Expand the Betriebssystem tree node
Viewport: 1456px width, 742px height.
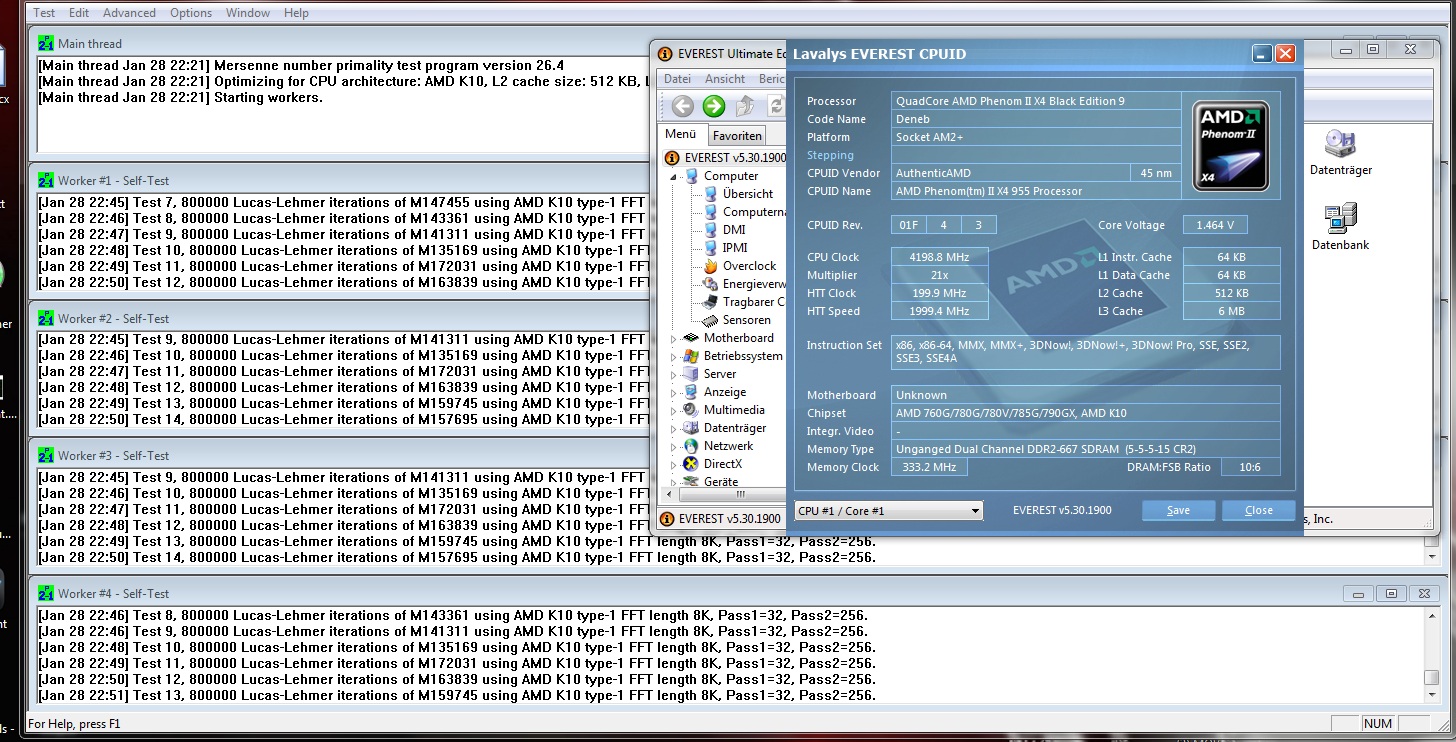[x=674, y=357]
